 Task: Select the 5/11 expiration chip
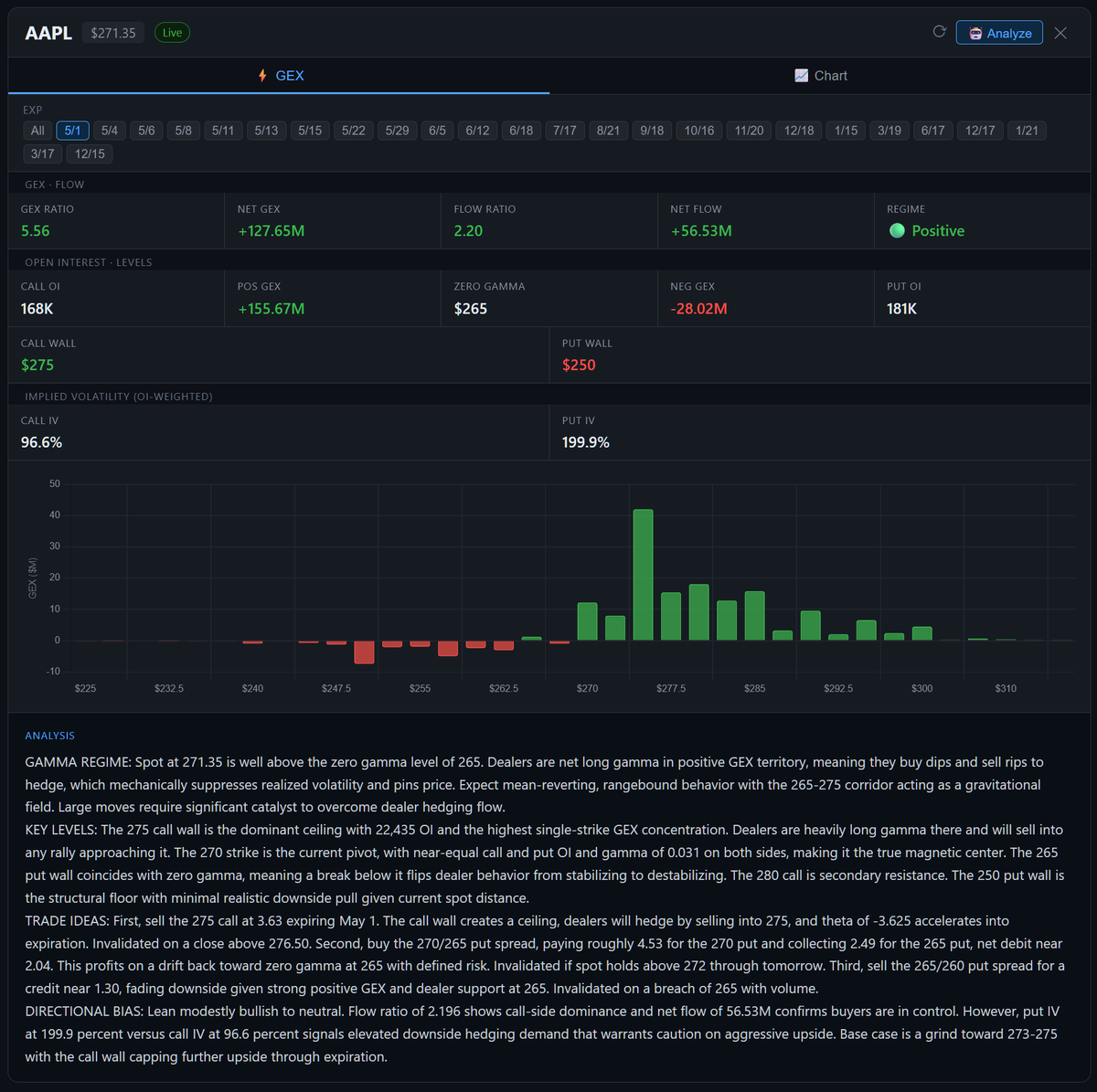tap(223, 131)
